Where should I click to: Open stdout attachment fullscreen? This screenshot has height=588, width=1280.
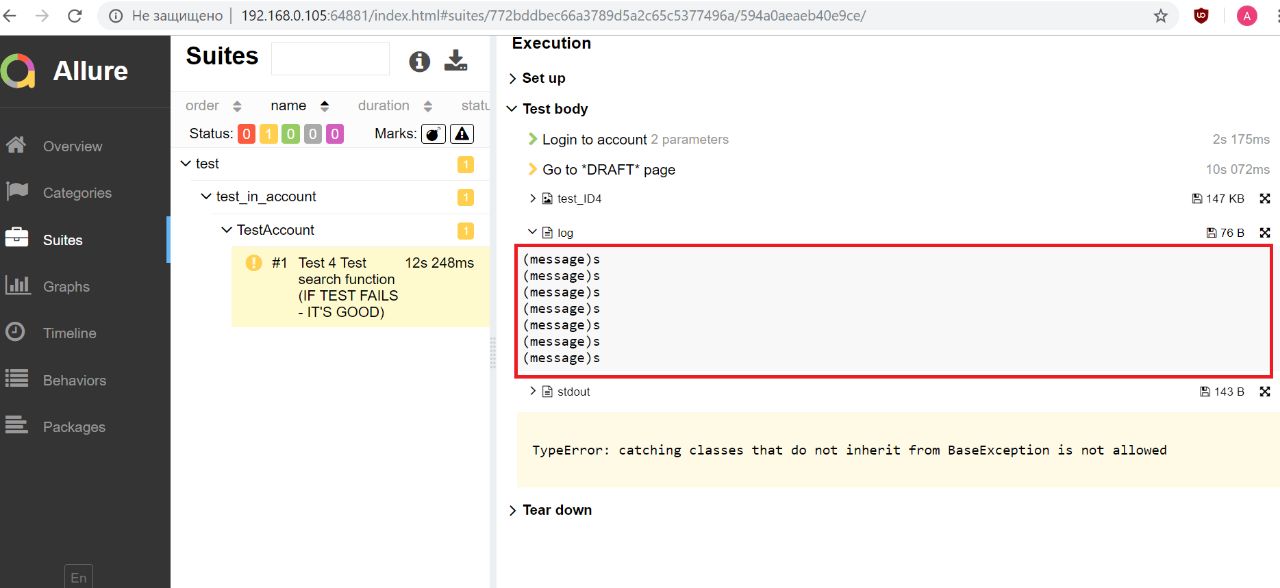tap(1265, 392)
